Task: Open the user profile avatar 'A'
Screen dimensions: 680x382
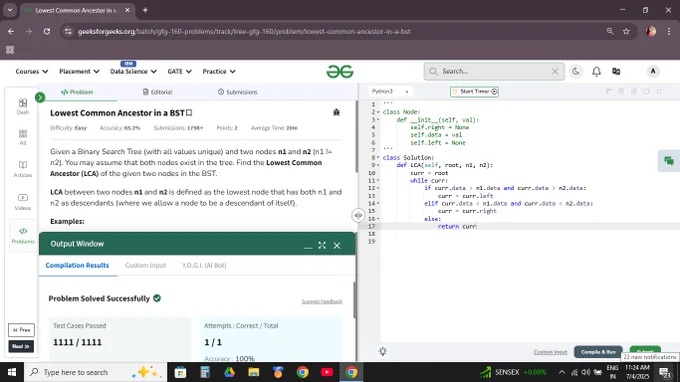Action: [653, 71]
